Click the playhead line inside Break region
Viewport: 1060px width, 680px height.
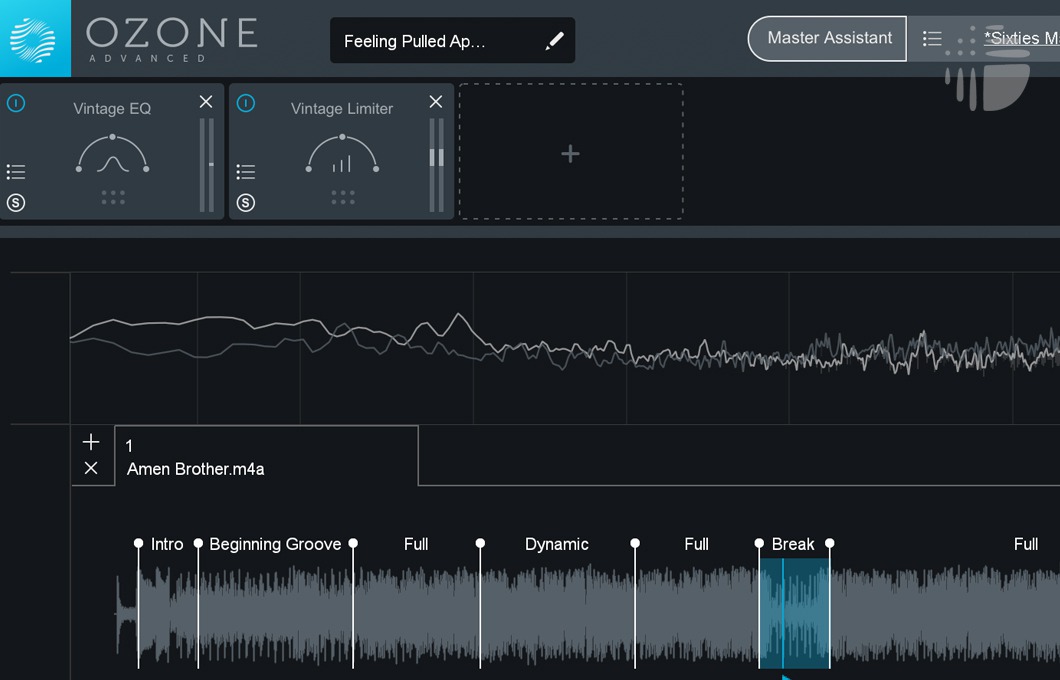783,613
